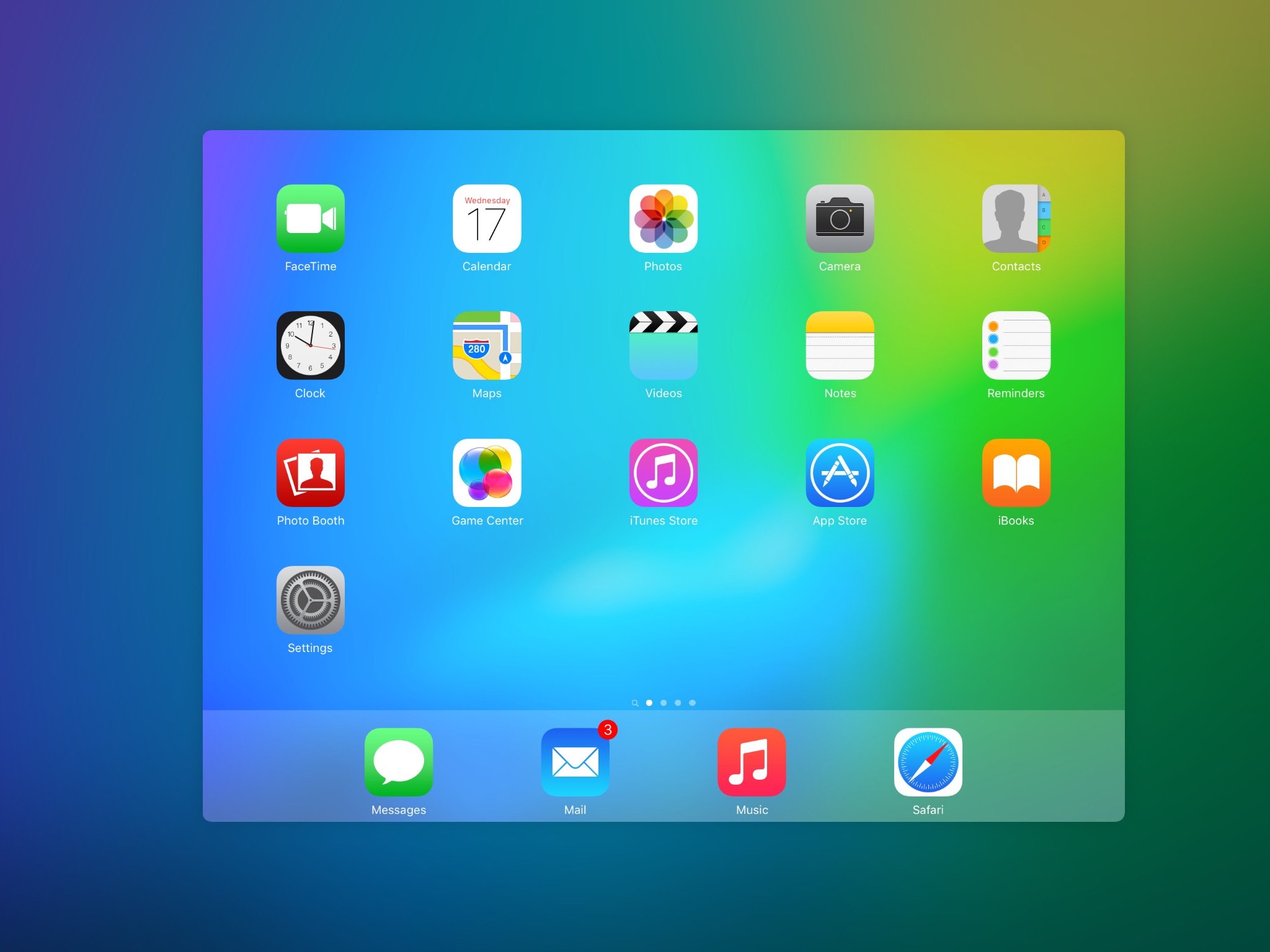The image size is (1270, 952).
Task: Tap the Clock app icon
Action: click(310, 346)
